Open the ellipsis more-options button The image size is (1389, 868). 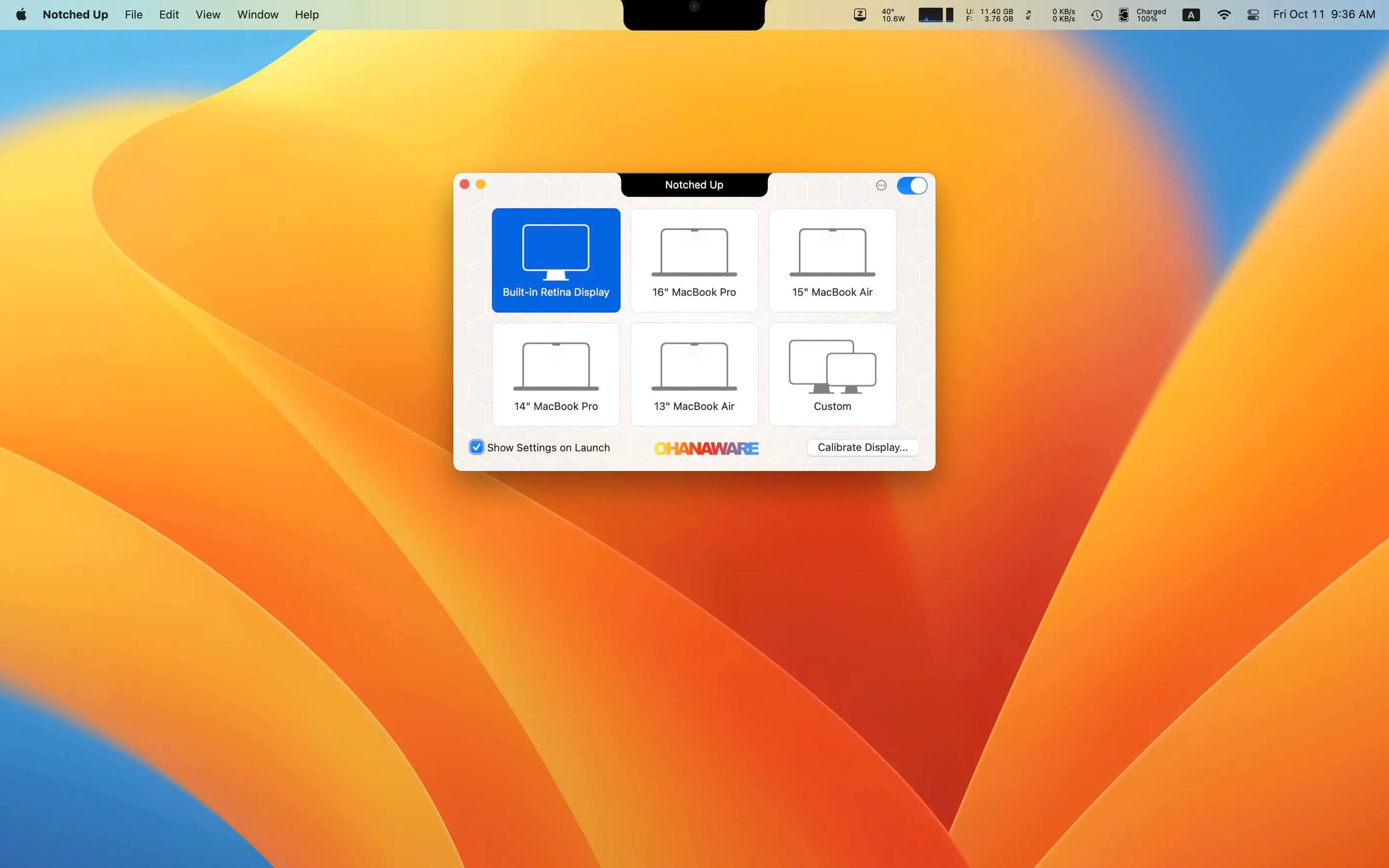point(881,186)
